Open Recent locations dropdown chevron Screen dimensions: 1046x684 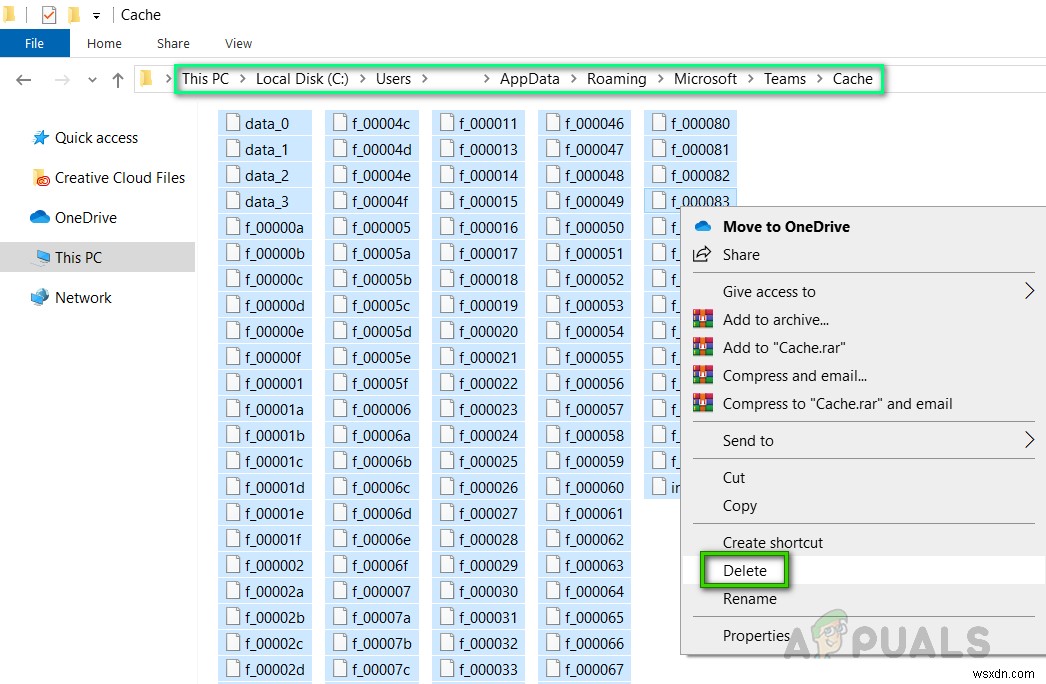click(93, 80)
